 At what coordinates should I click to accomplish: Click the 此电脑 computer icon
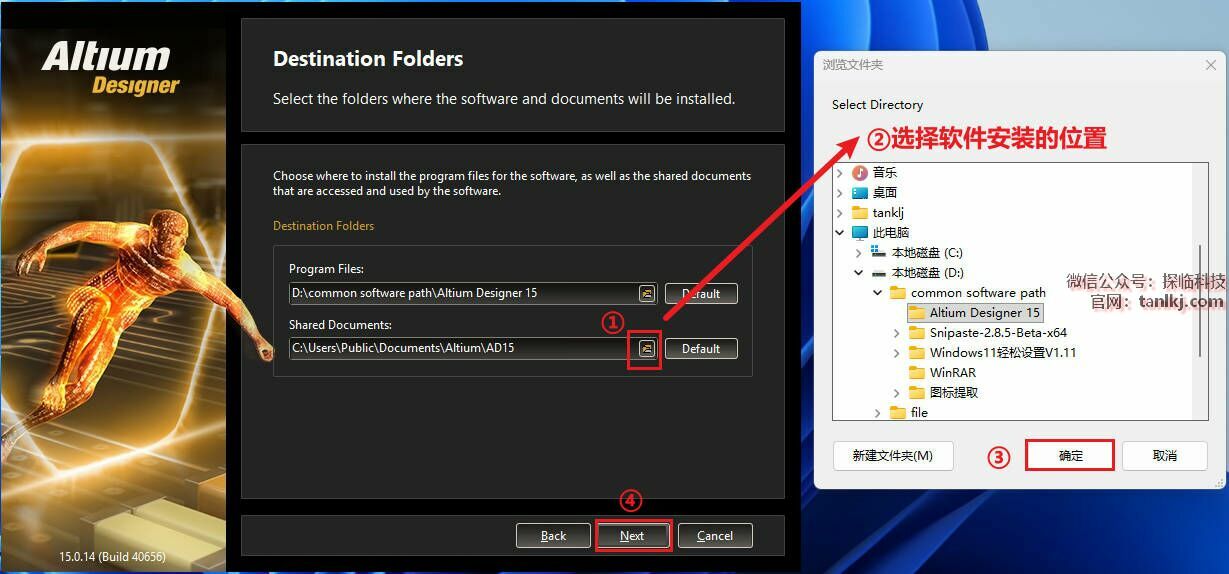pos(860,232)
